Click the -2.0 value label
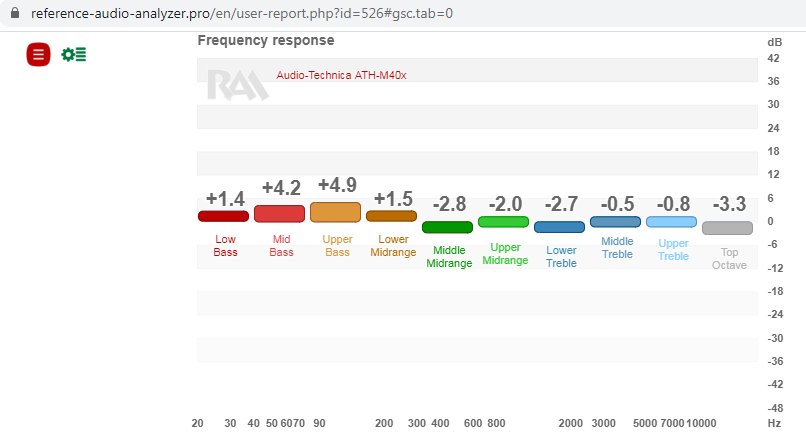Viewport: 806px width, 448px height. (505, 204)
